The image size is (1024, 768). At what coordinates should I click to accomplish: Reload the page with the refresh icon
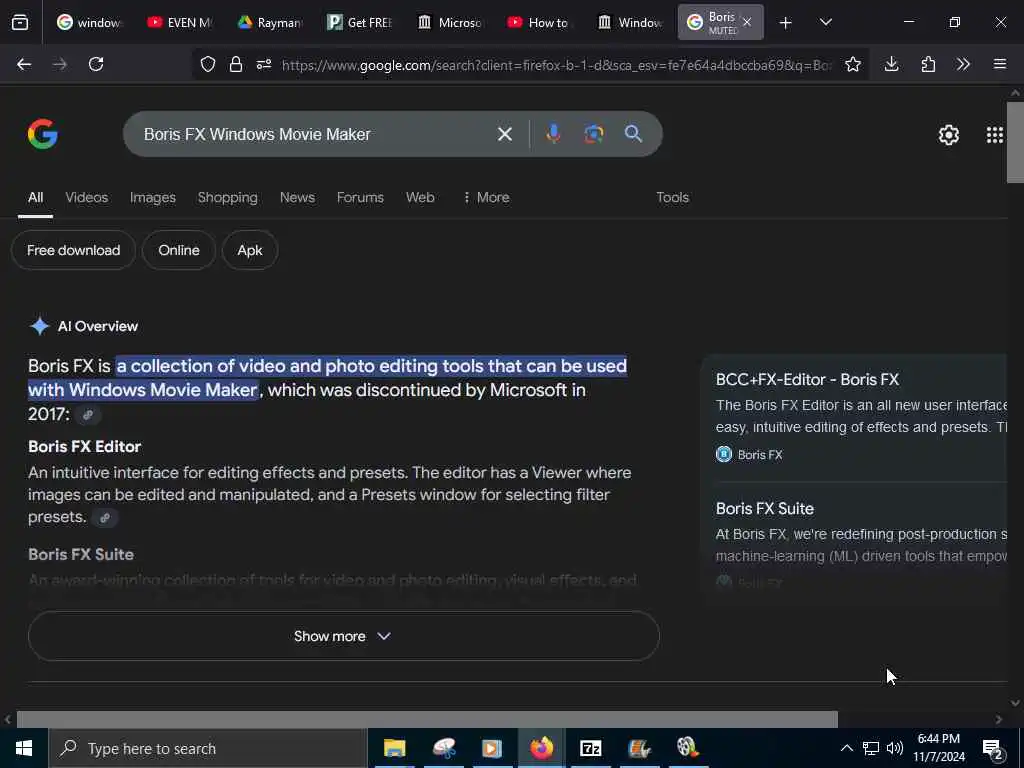pyautogui.click(x=96, y=64)
